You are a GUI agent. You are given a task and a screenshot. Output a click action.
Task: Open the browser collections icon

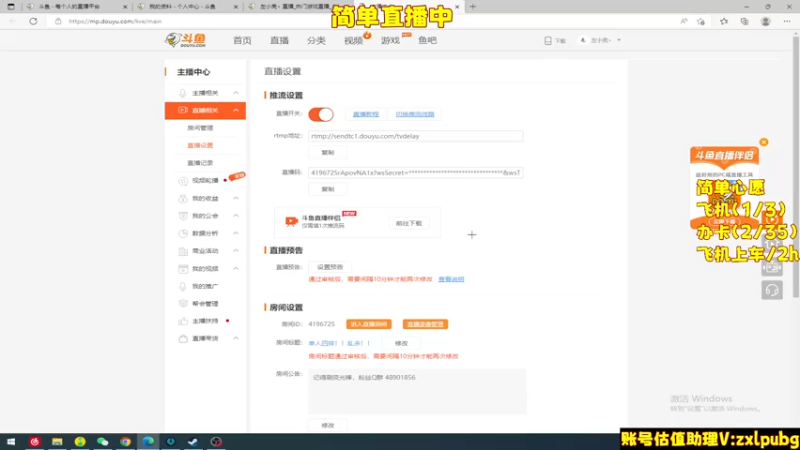click(x=744, y=21)
